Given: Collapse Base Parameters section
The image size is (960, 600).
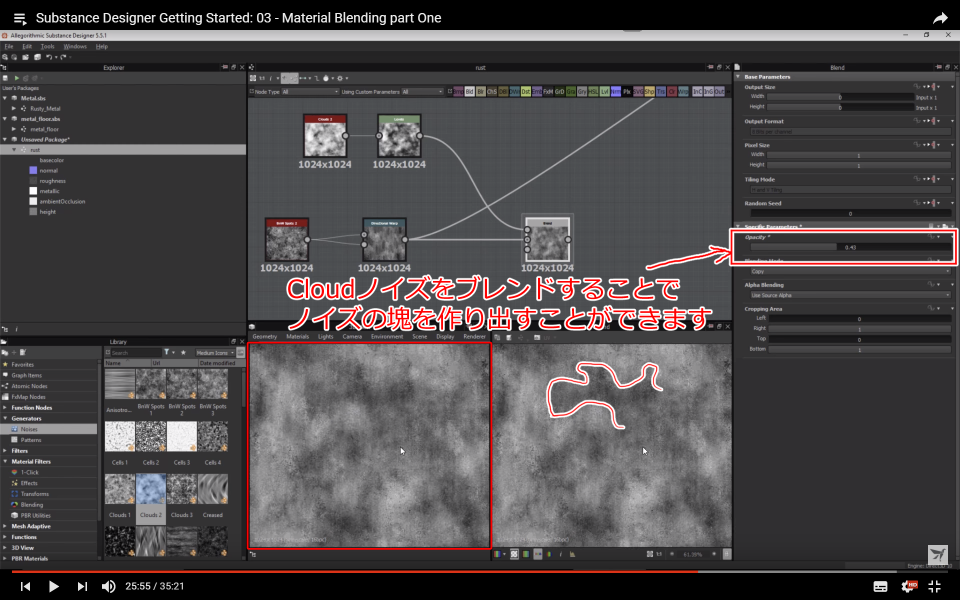Looking at the screenshot, I should click(x=738, y=77).
